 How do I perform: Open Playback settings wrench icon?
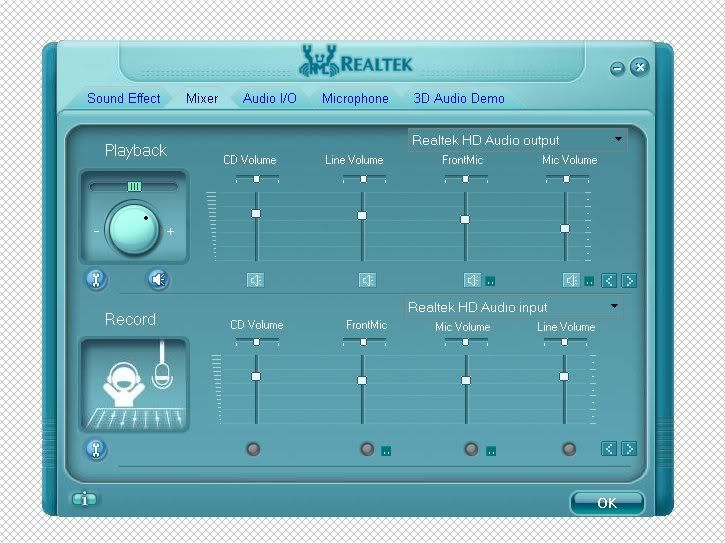(x=96, y=279)
